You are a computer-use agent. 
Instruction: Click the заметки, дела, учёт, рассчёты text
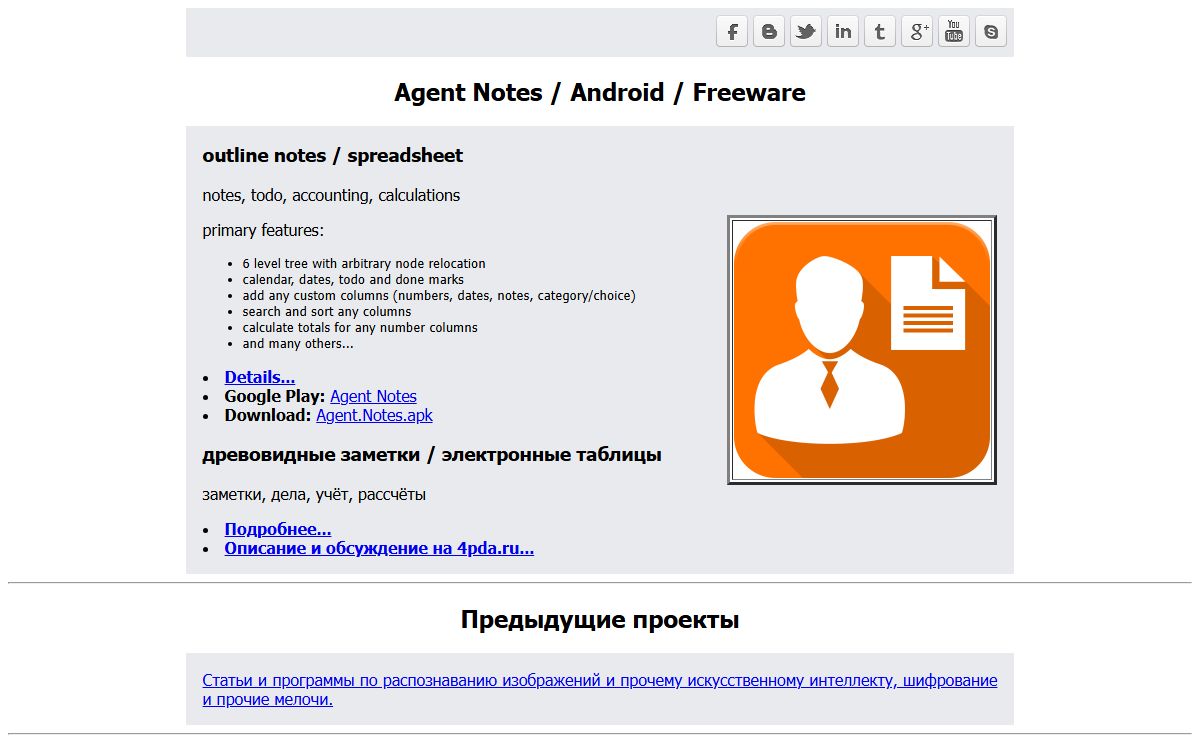(314, 494)
